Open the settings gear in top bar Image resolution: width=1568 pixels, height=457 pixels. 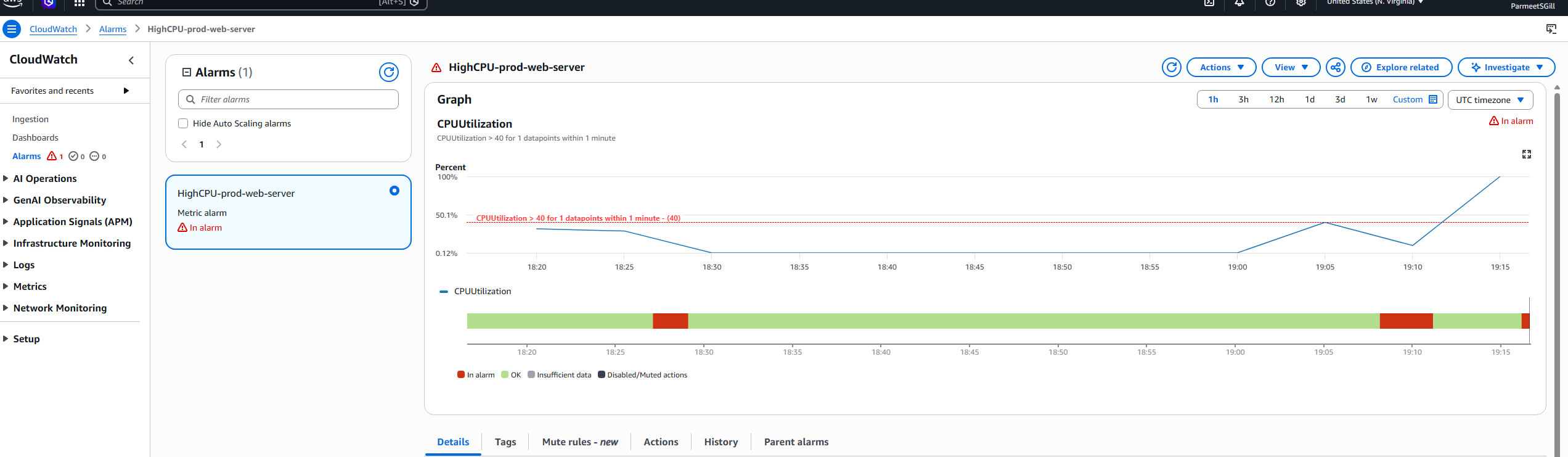click(x=1301, y=3)
